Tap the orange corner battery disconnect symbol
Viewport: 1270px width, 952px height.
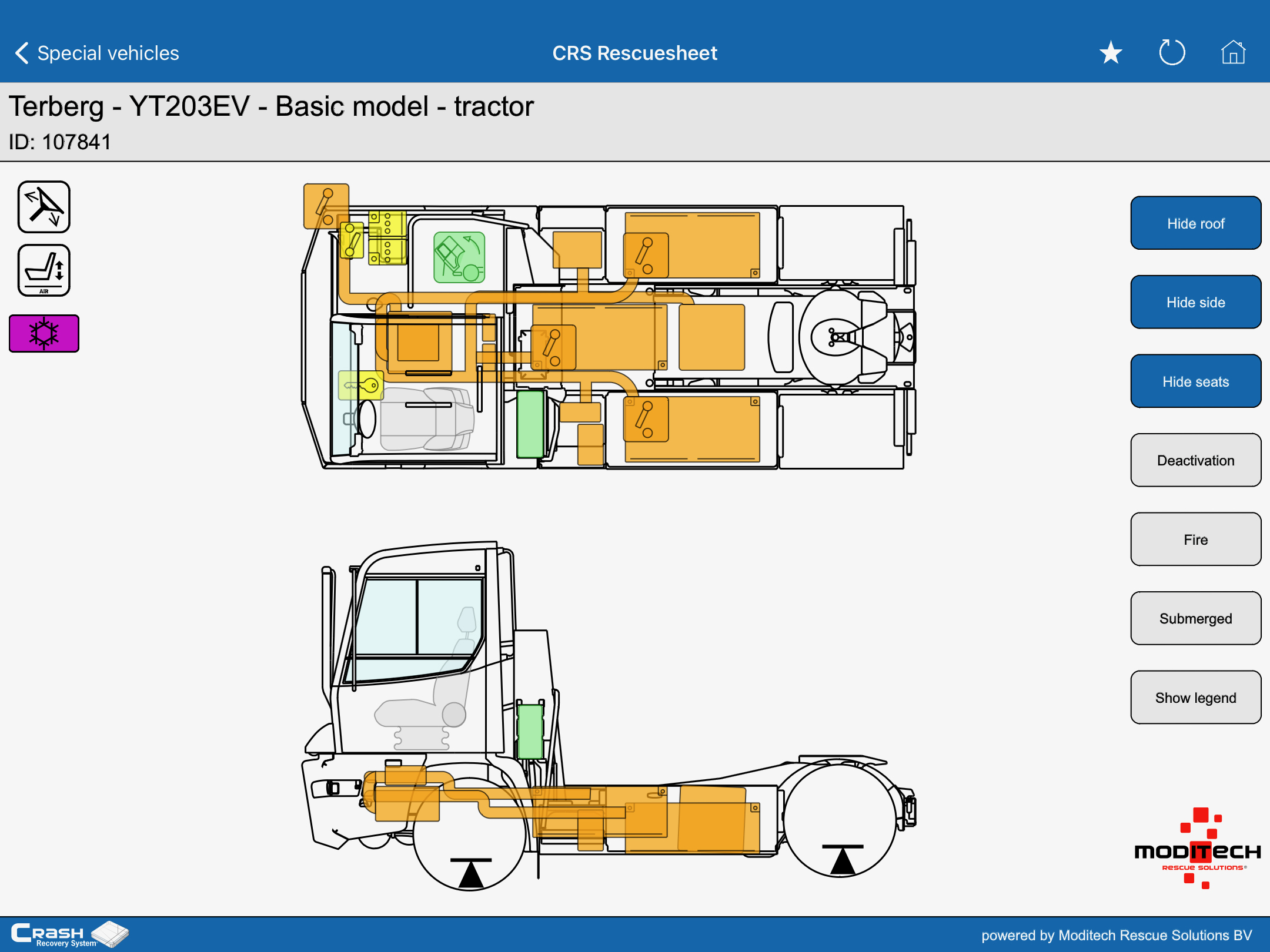point(326,206)
